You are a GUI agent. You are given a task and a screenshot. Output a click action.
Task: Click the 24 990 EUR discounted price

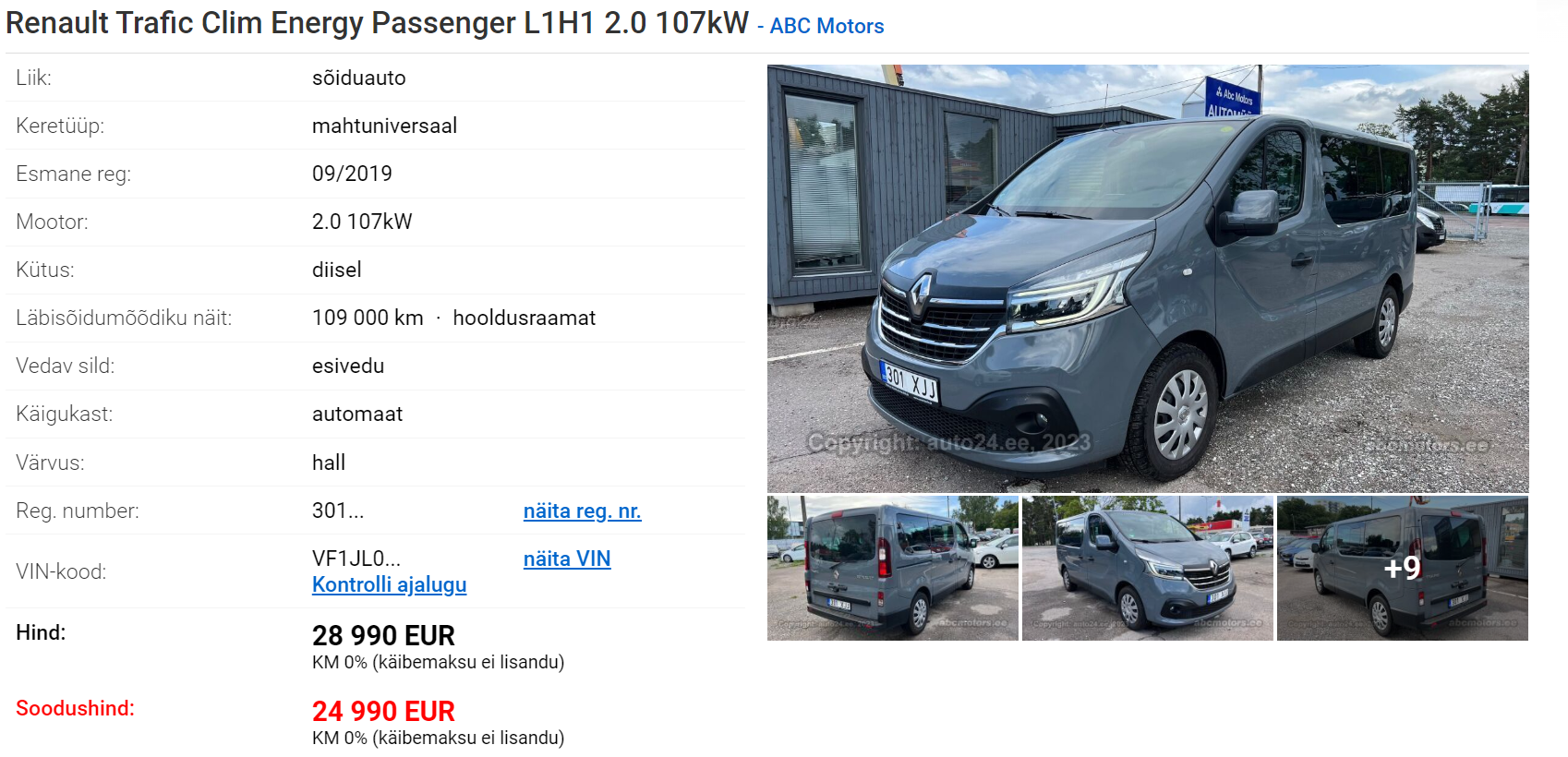pos(383,711)
